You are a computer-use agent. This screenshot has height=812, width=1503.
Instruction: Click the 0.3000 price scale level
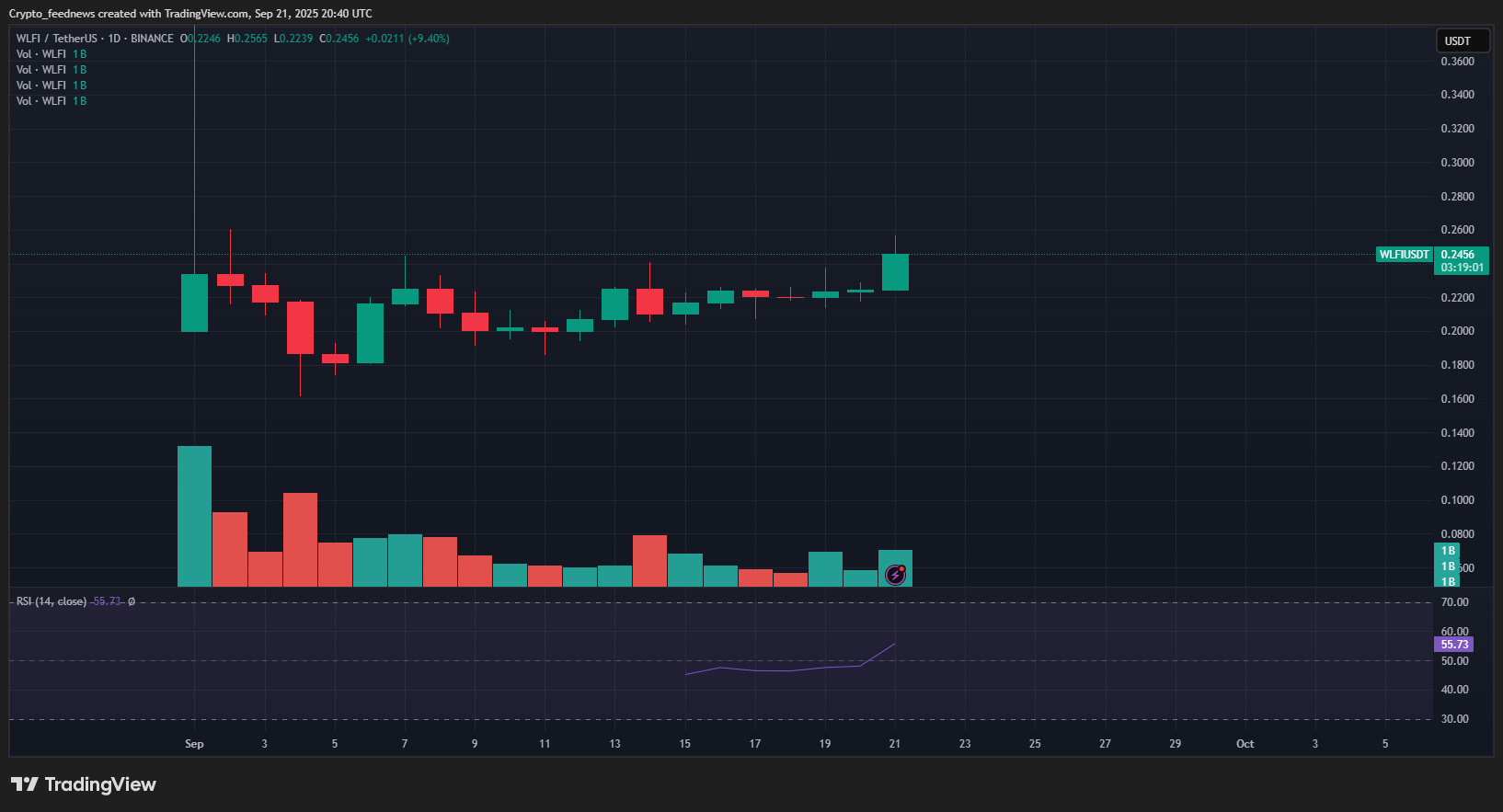1457,163
